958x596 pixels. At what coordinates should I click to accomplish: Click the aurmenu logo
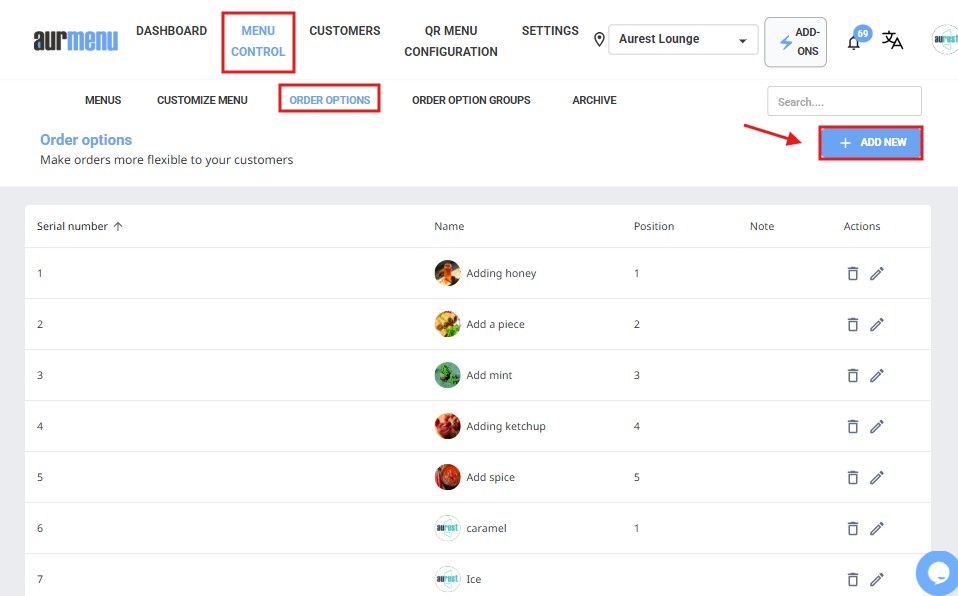coord(75,40)
